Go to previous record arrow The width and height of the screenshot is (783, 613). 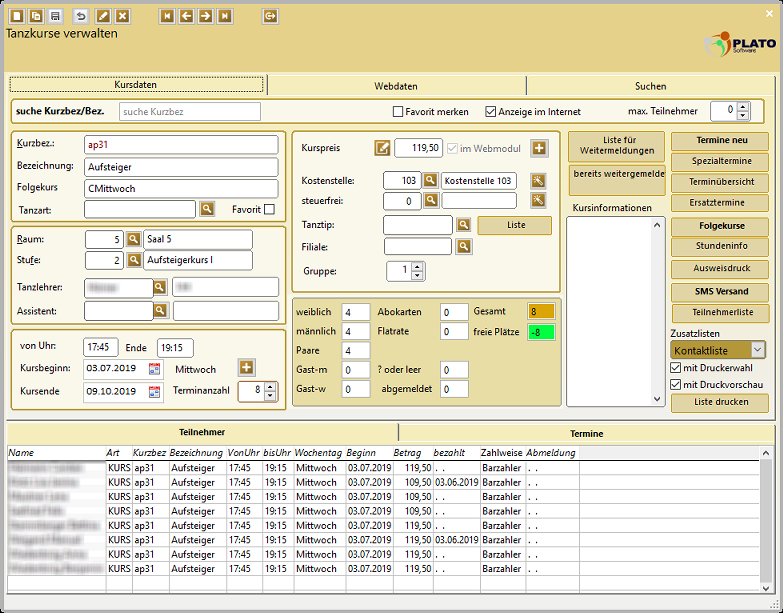(x=187, y=16)
